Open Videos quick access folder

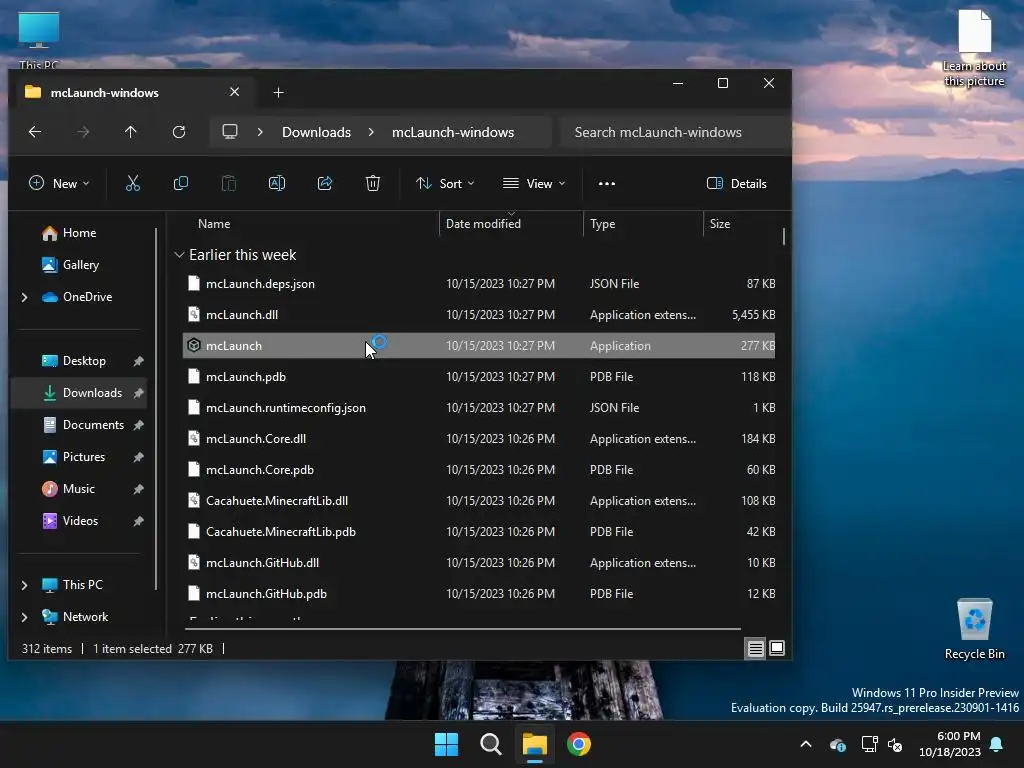(80, 521)
